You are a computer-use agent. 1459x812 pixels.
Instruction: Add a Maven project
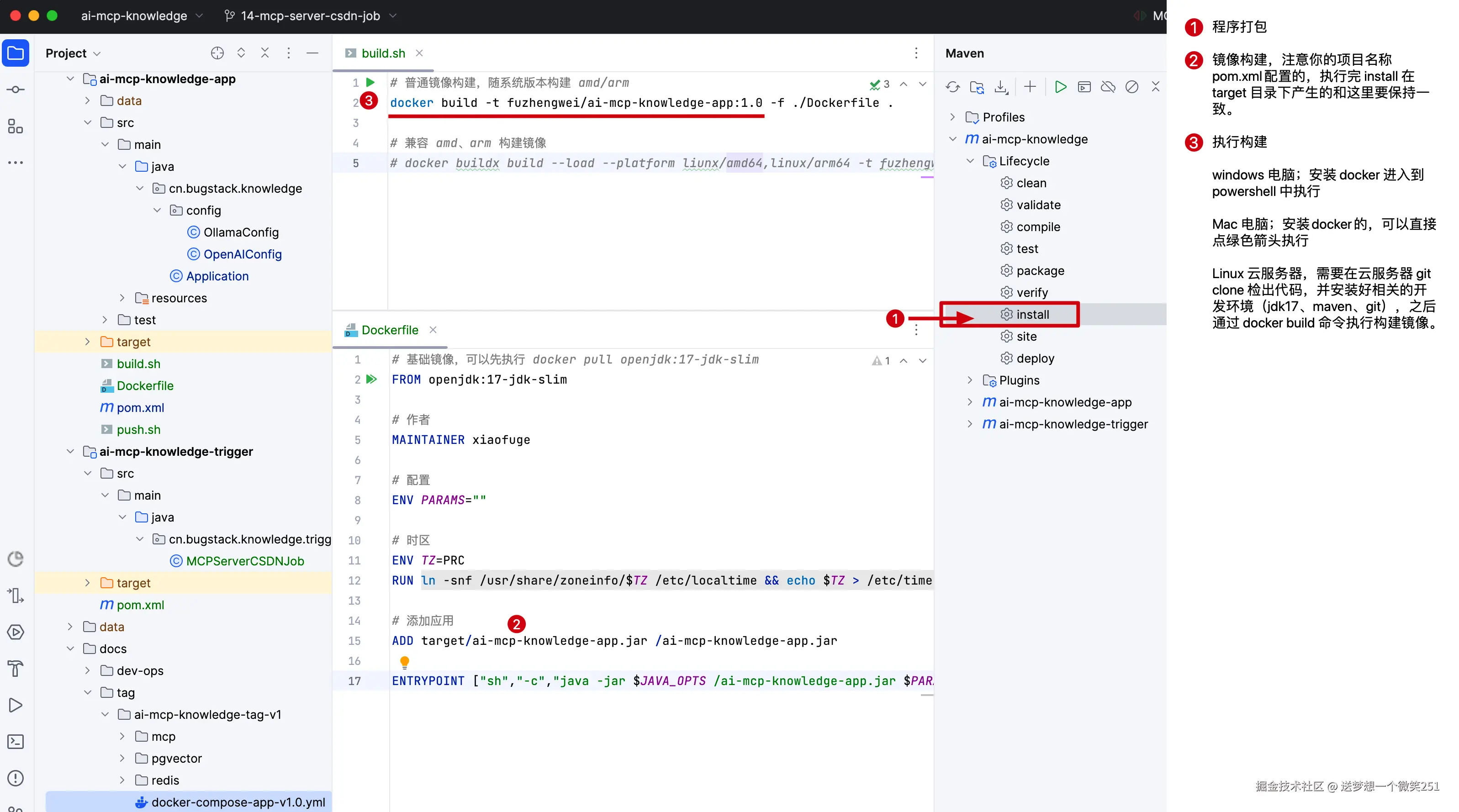click(x=1030, y=87)
